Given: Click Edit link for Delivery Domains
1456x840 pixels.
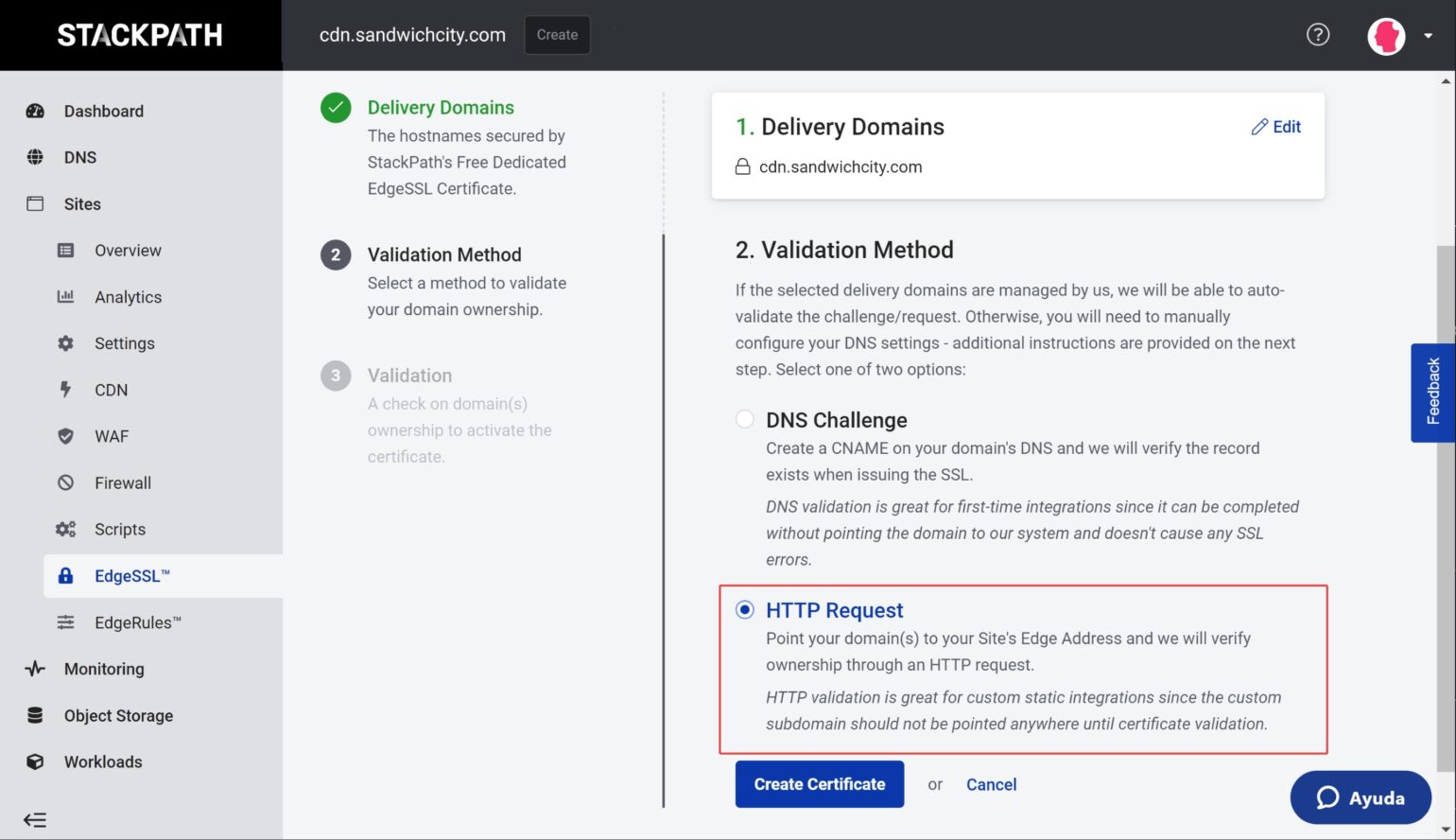Looking at the screenshot, I should tap(1275, 127).
